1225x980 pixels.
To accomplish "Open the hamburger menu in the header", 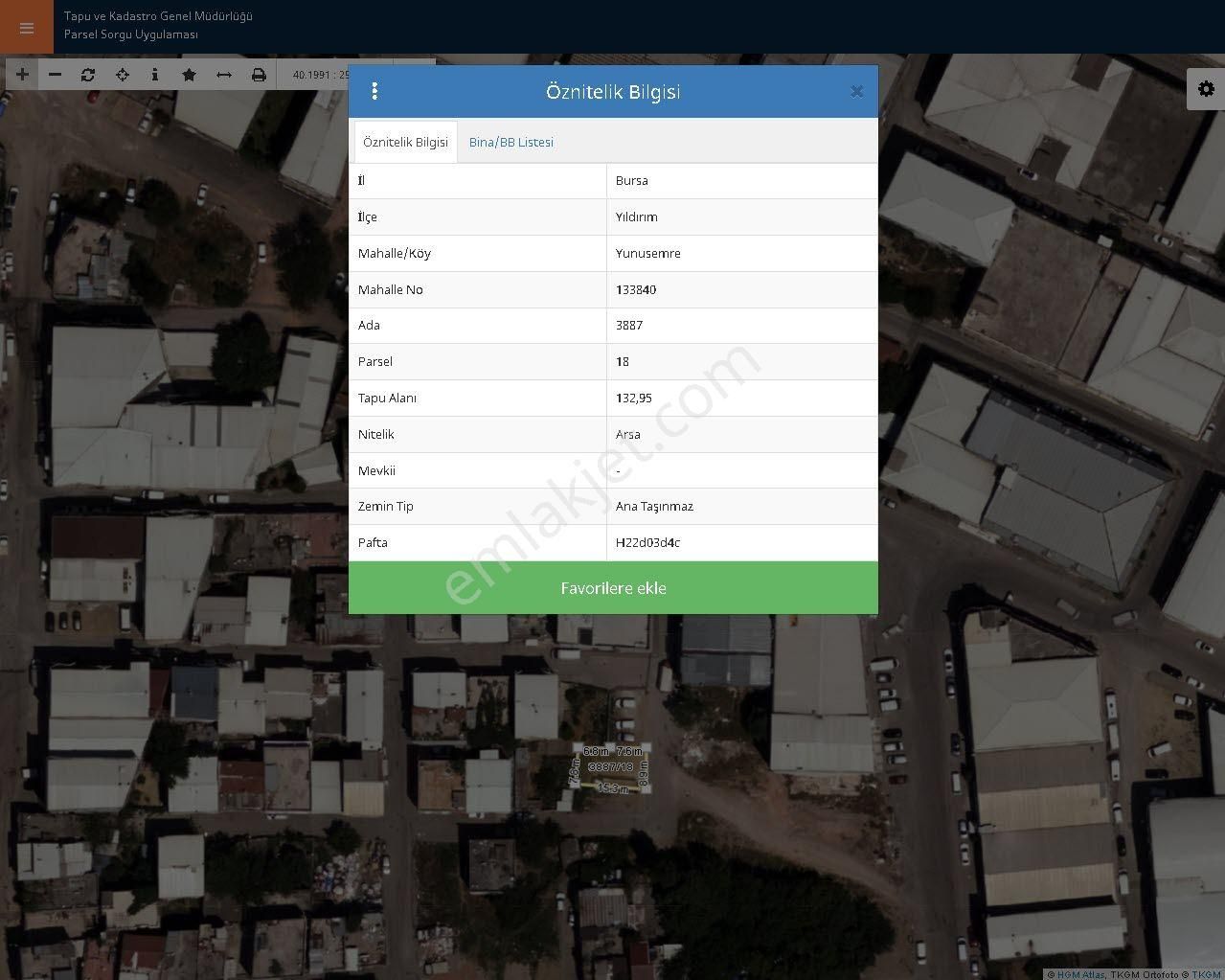I will tap(26, 27).
